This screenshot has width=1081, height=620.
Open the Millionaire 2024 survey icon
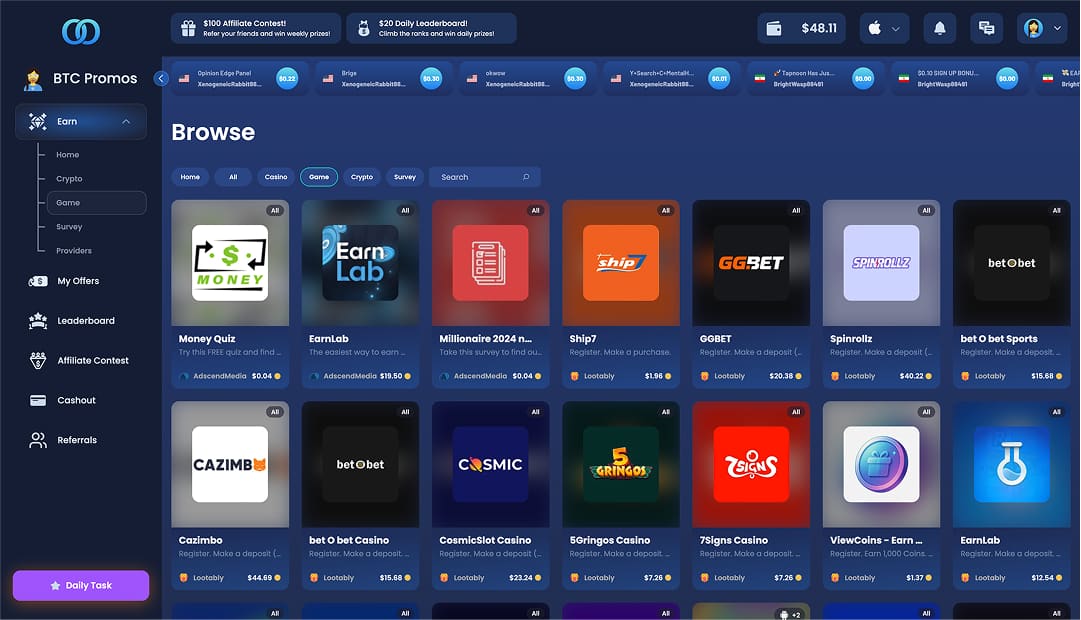click(x=491, y=263)
